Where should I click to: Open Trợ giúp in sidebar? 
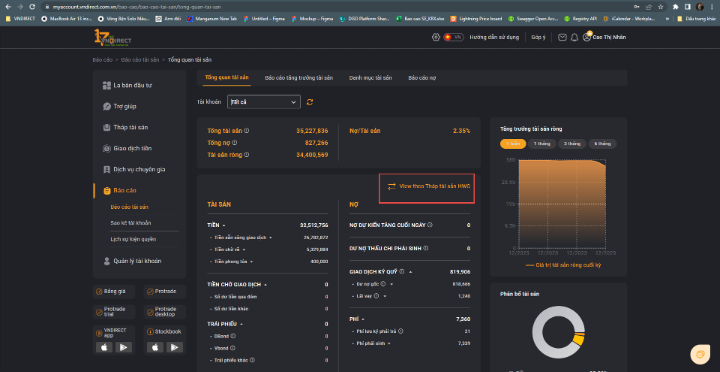(x=119, y=107)
